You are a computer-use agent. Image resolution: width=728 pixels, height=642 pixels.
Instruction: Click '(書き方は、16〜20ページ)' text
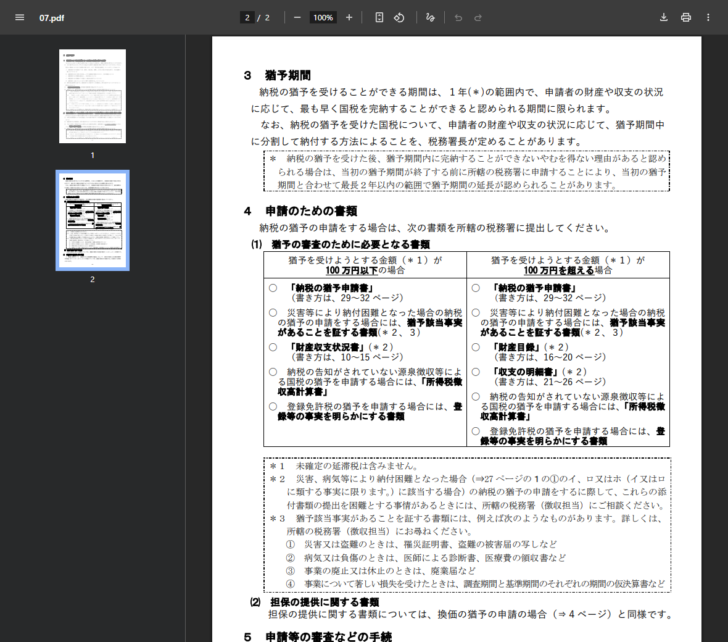[550, 357]
